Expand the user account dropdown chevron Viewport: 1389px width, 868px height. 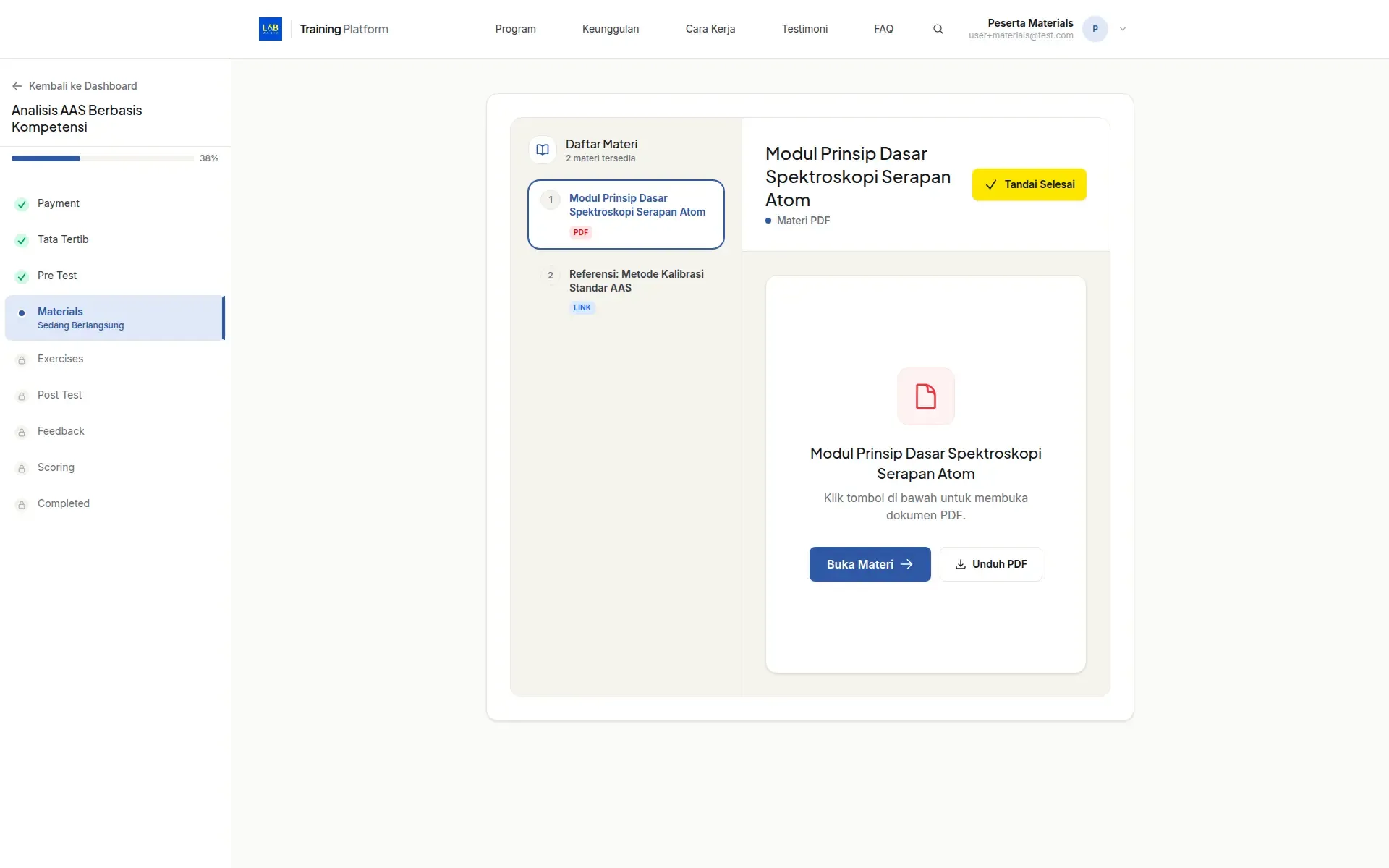pos(1123,29)
